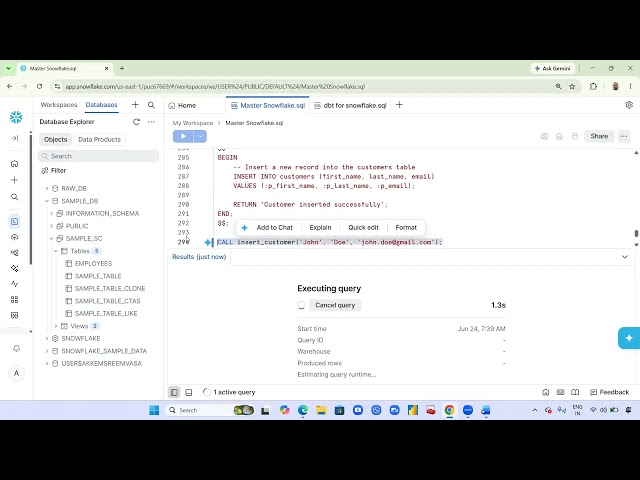Open the editor more options ellipsis
This screenshot has width=640, height=480.
(x=624, y=136)
